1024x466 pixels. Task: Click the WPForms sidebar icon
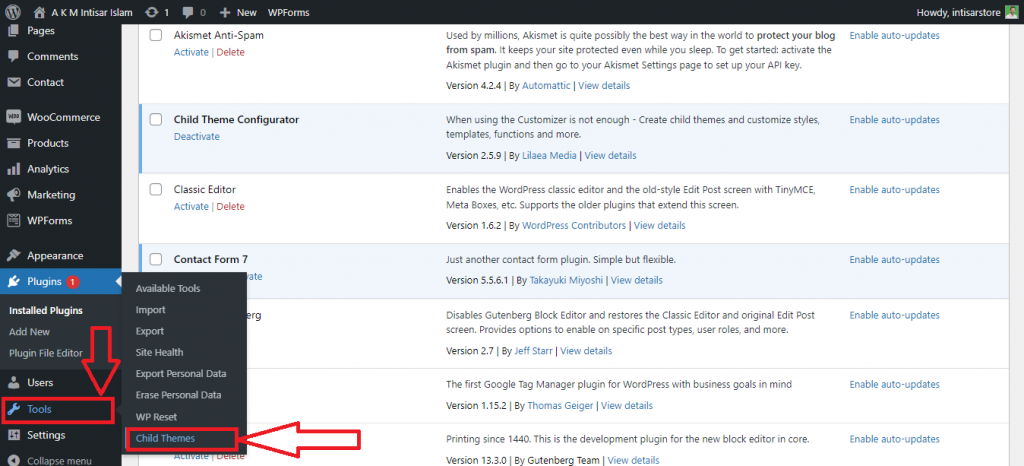14,221
